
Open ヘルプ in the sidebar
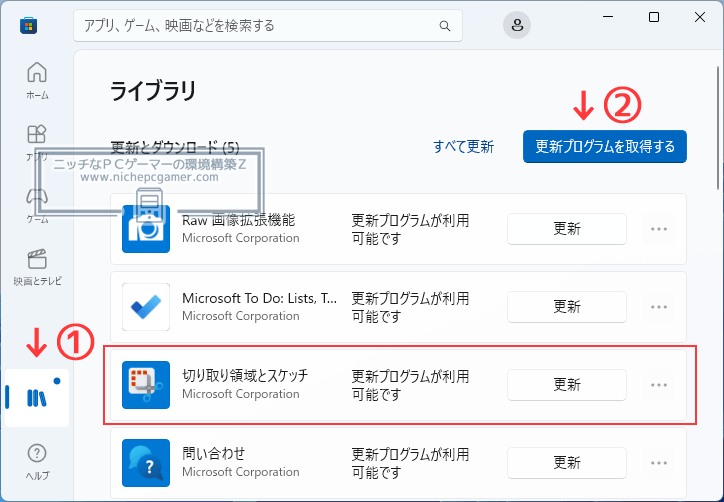pos(37,462)
